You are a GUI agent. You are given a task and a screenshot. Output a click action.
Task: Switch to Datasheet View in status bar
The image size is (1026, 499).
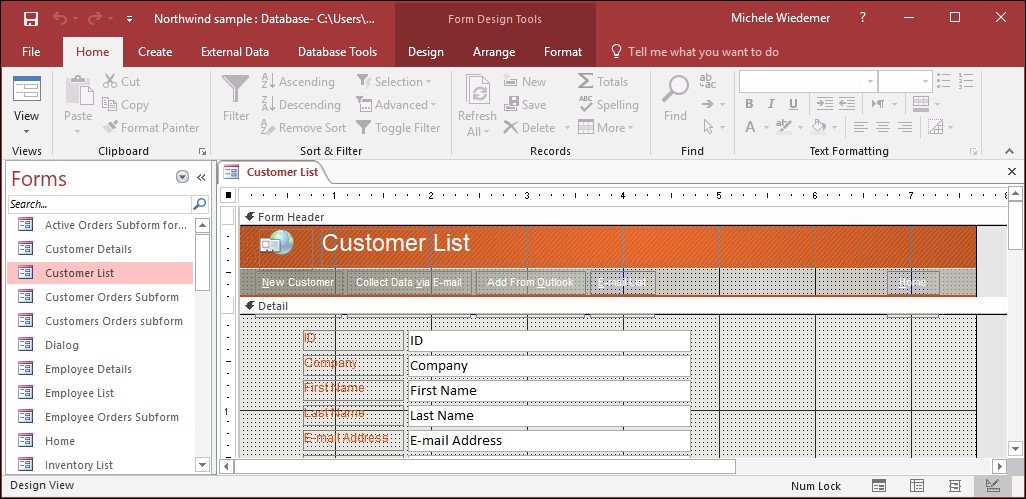(x=917, y=485)
